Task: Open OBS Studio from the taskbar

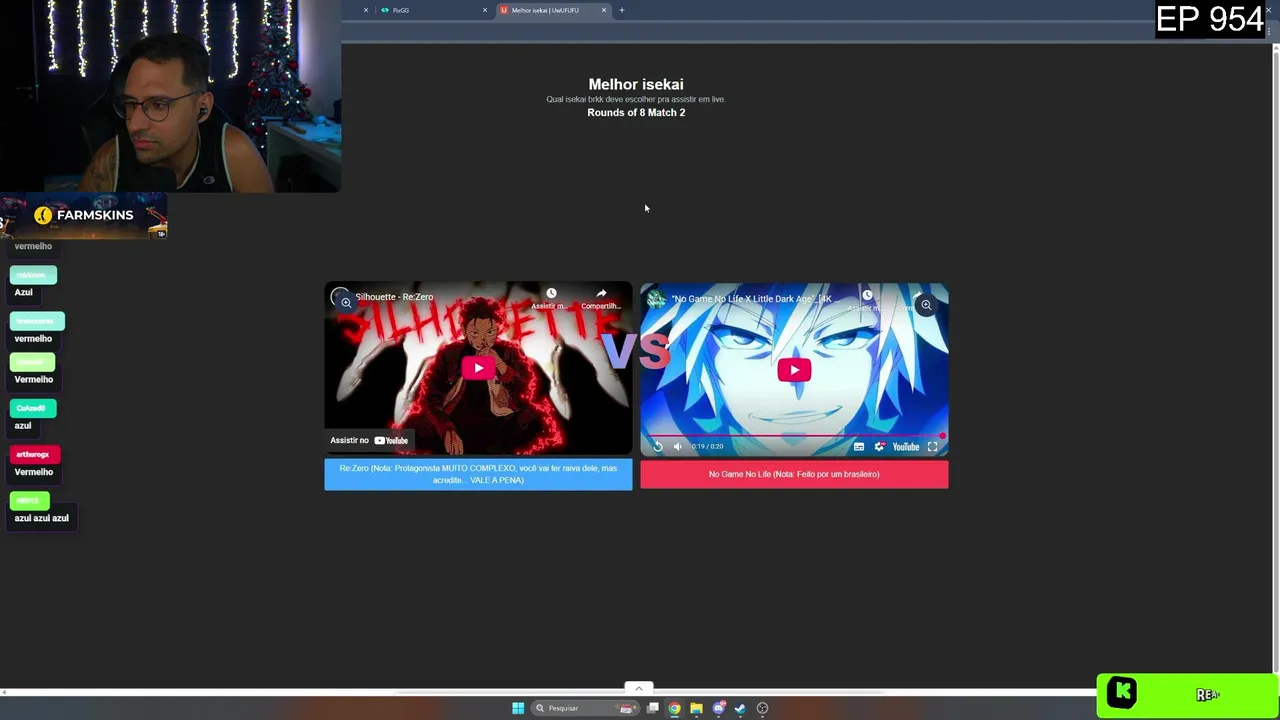Action: coord(762,708)
